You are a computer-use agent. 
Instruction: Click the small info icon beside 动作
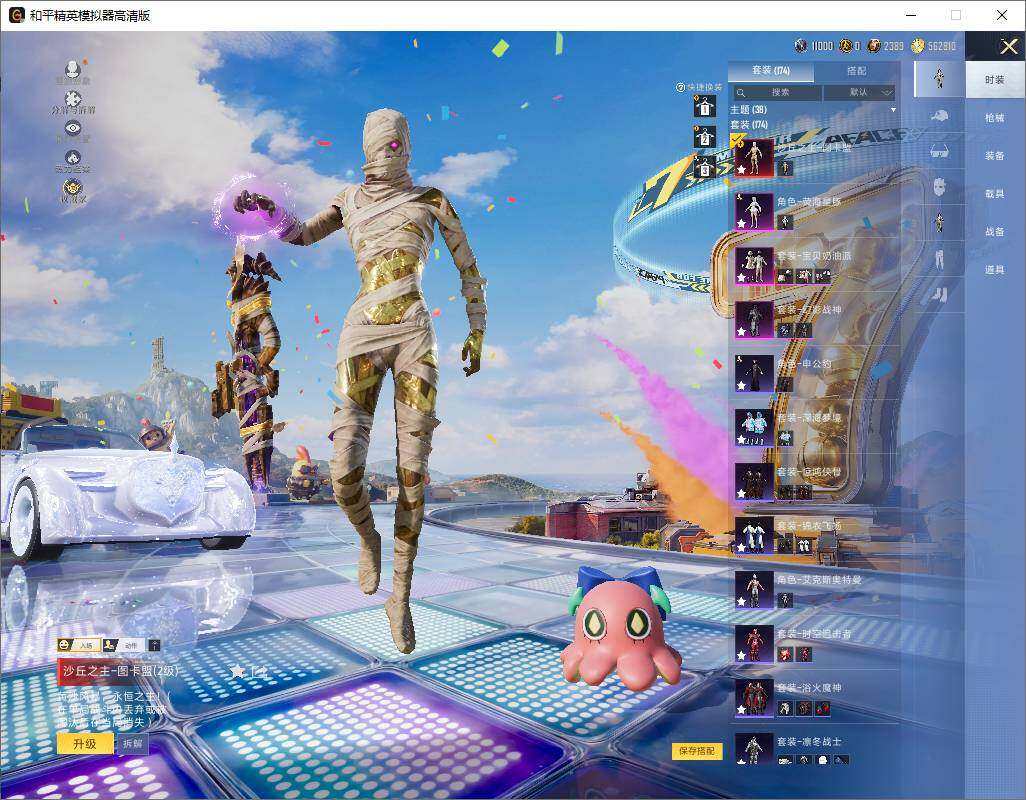154,646
